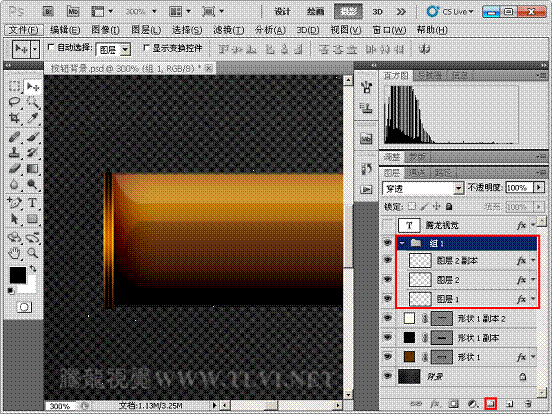The image size is (552, 414).
Task: Select the Brush tool
Action: tap(33, 137)
